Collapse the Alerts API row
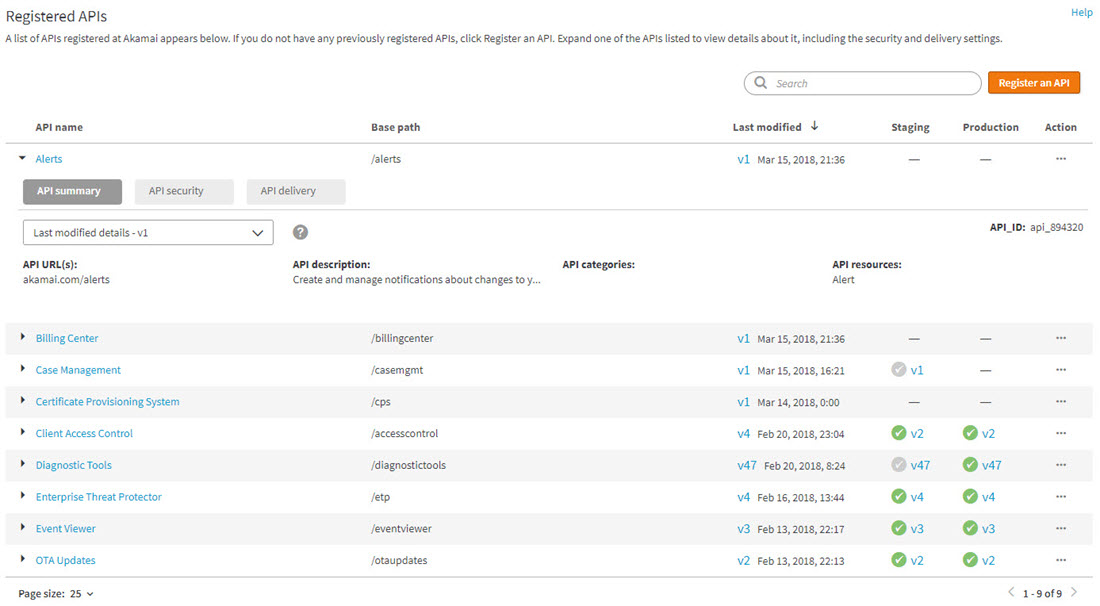The height and width of the screenshot is (606, 1100). click(23, 159)
